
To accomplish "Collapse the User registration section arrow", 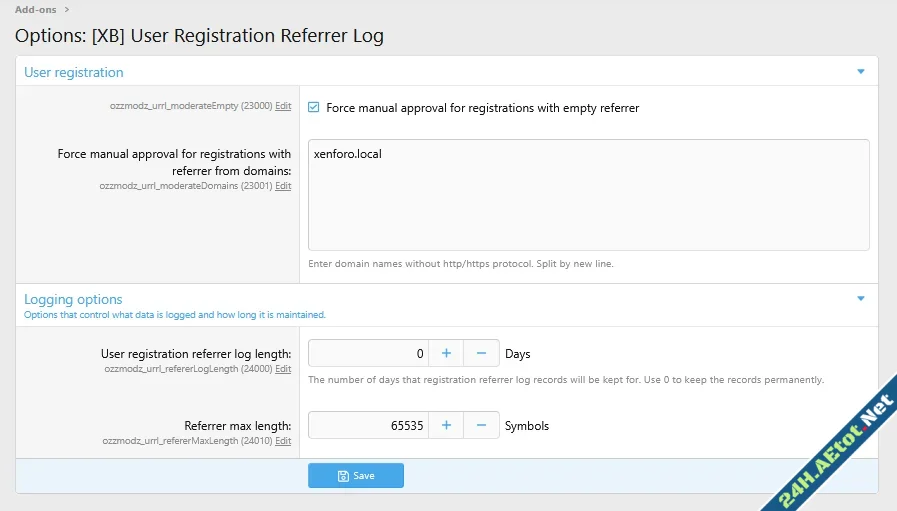I will (x=860, y=72).
